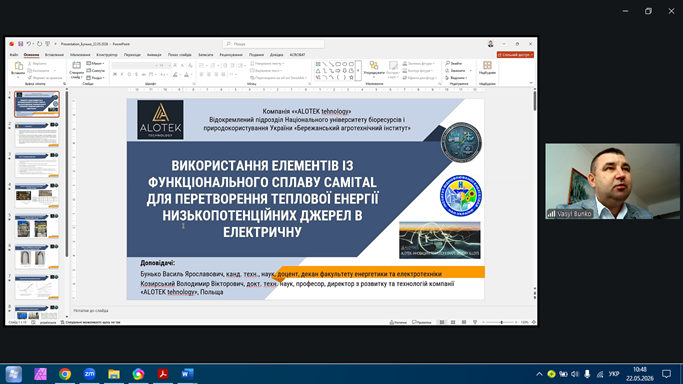Click the Redo arrow in quick access toolbar
The width and height of the screenshot is (683, 384).
39,44
